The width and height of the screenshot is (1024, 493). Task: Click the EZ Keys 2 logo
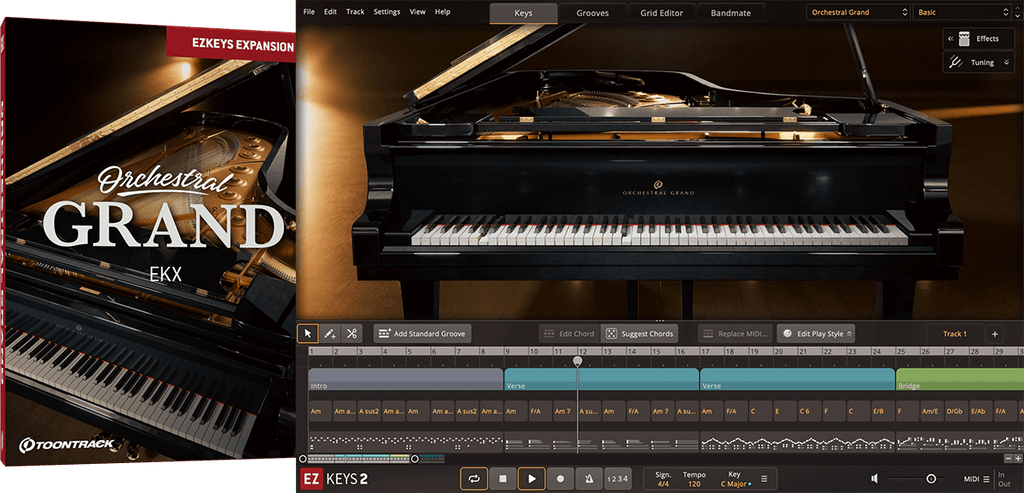tap(333, 479)
